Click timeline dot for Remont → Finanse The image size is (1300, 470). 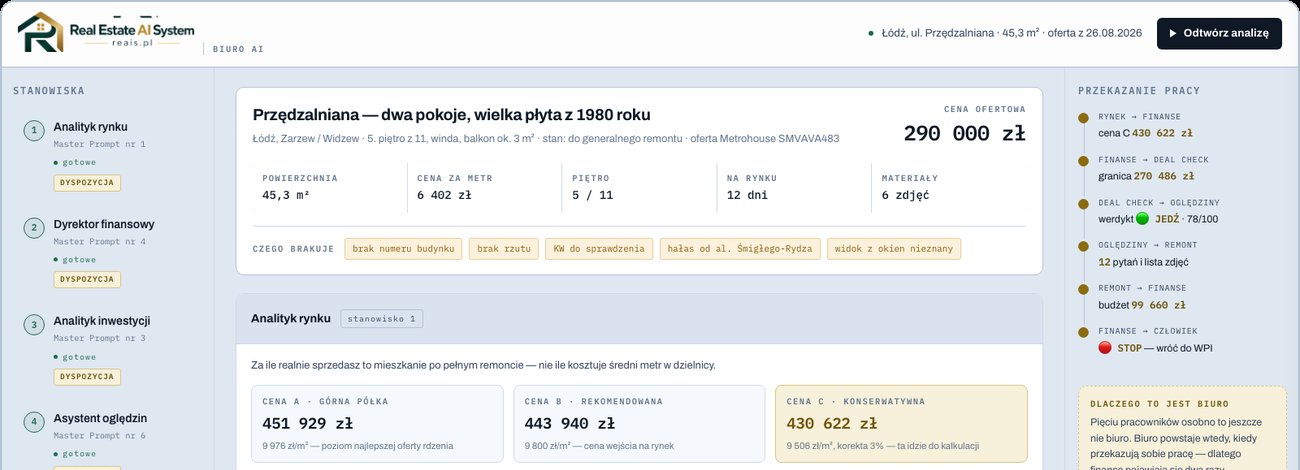point(1083,289)
